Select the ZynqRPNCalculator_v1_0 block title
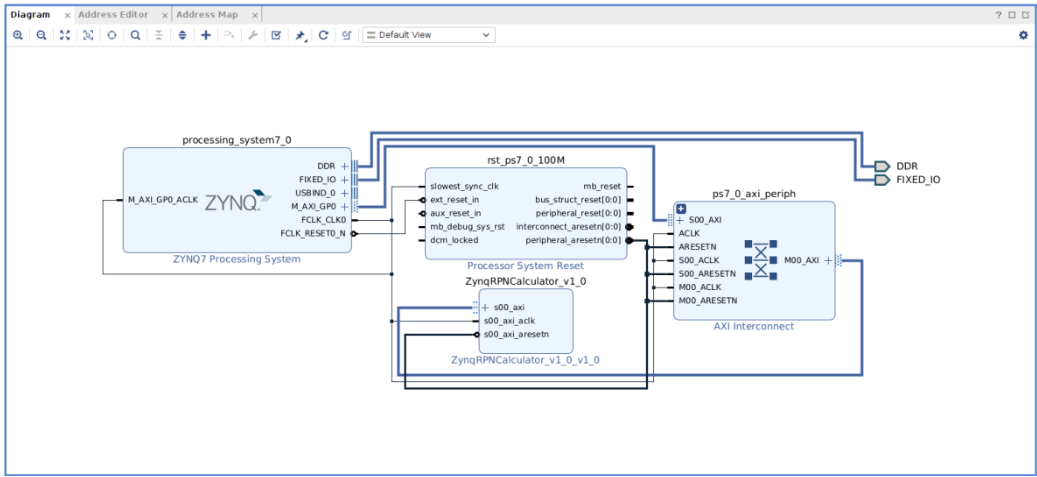 [x=526, y=281]
